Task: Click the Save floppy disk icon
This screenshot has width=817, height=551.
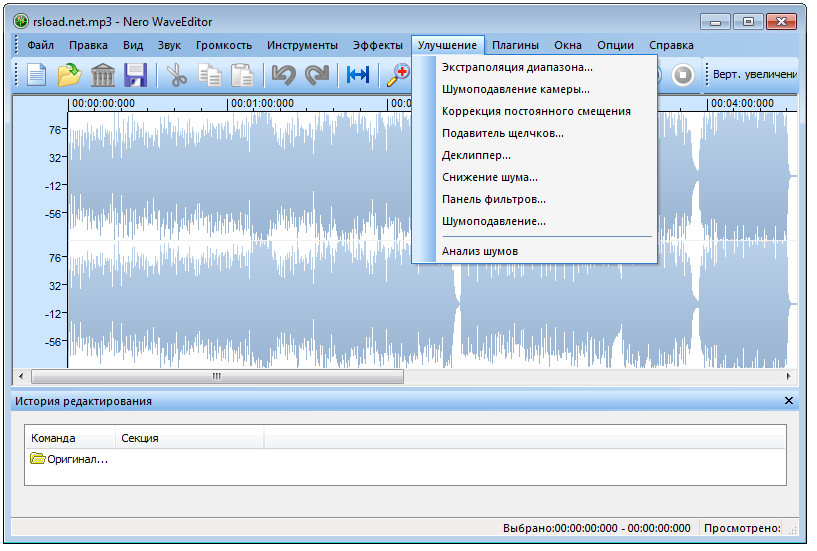Action: point(135,75)
